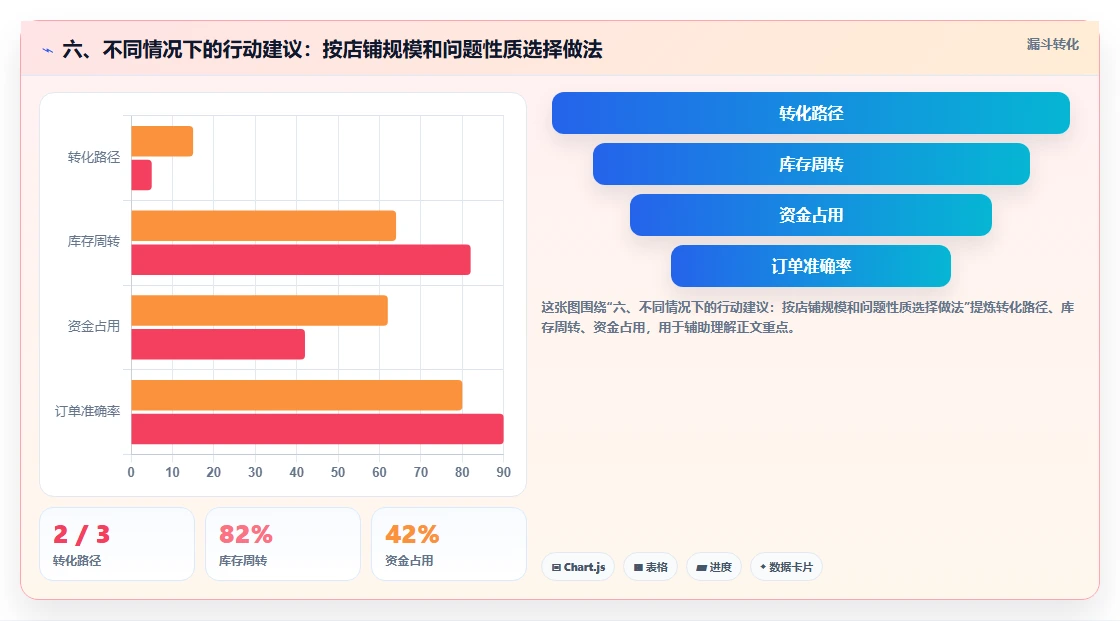Click the 转化路径 funnel stage bar
The width and height of the screenshot is (1120, 621).
811,113
